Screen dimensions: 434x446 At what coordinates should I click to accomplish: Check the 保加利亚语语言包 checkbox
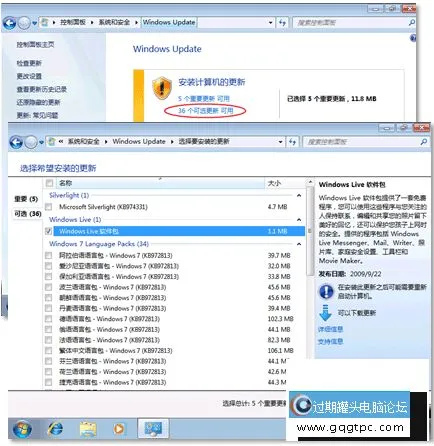(x=49, y=277)
